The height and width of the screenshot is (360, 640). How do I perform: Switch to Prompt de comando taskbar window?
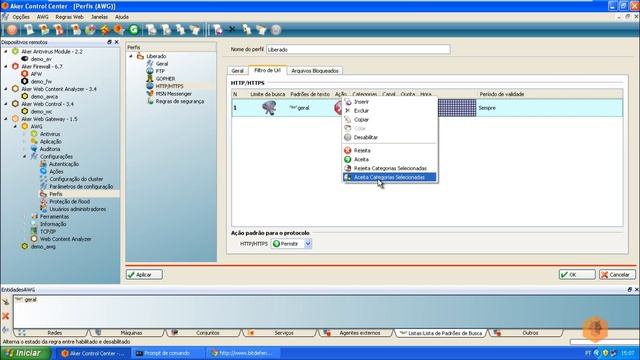[x=169, y=353]
